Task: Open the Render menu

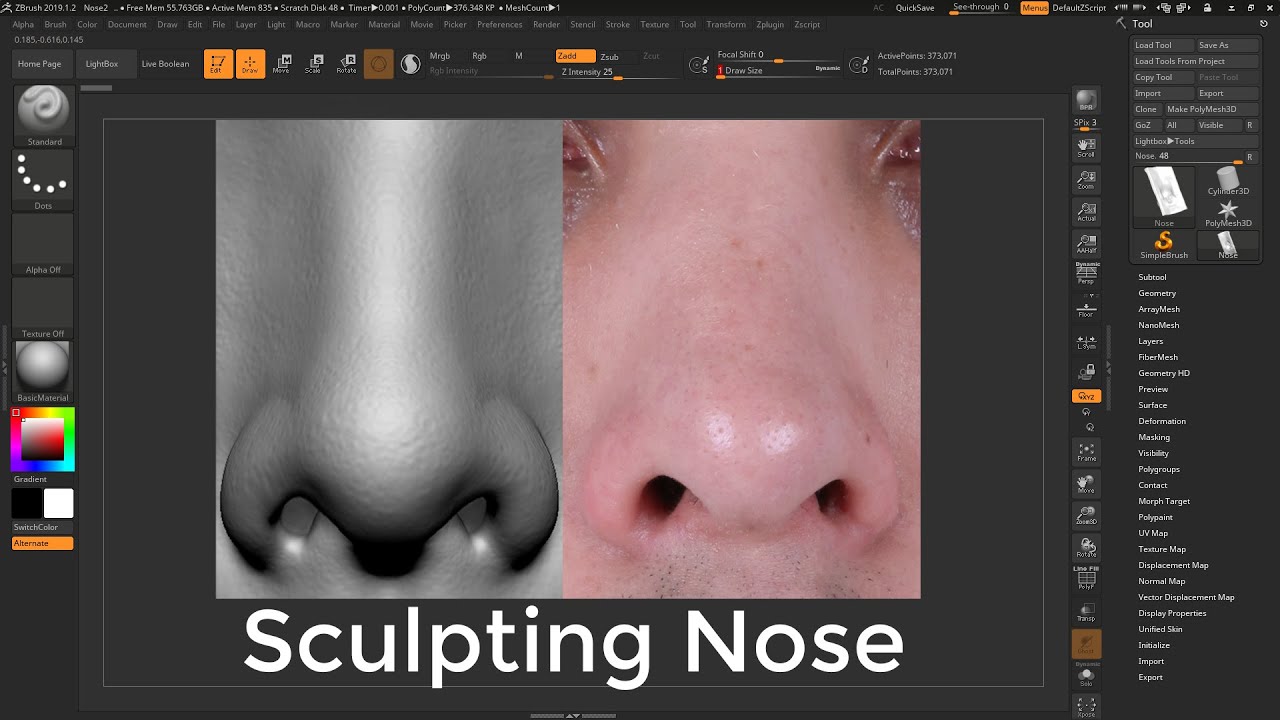Action: 546,24
